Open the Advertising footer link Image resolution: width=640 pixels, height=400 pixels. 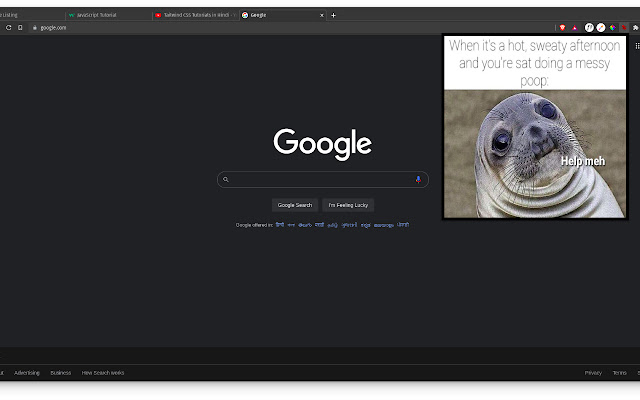(x=27, y=373)
